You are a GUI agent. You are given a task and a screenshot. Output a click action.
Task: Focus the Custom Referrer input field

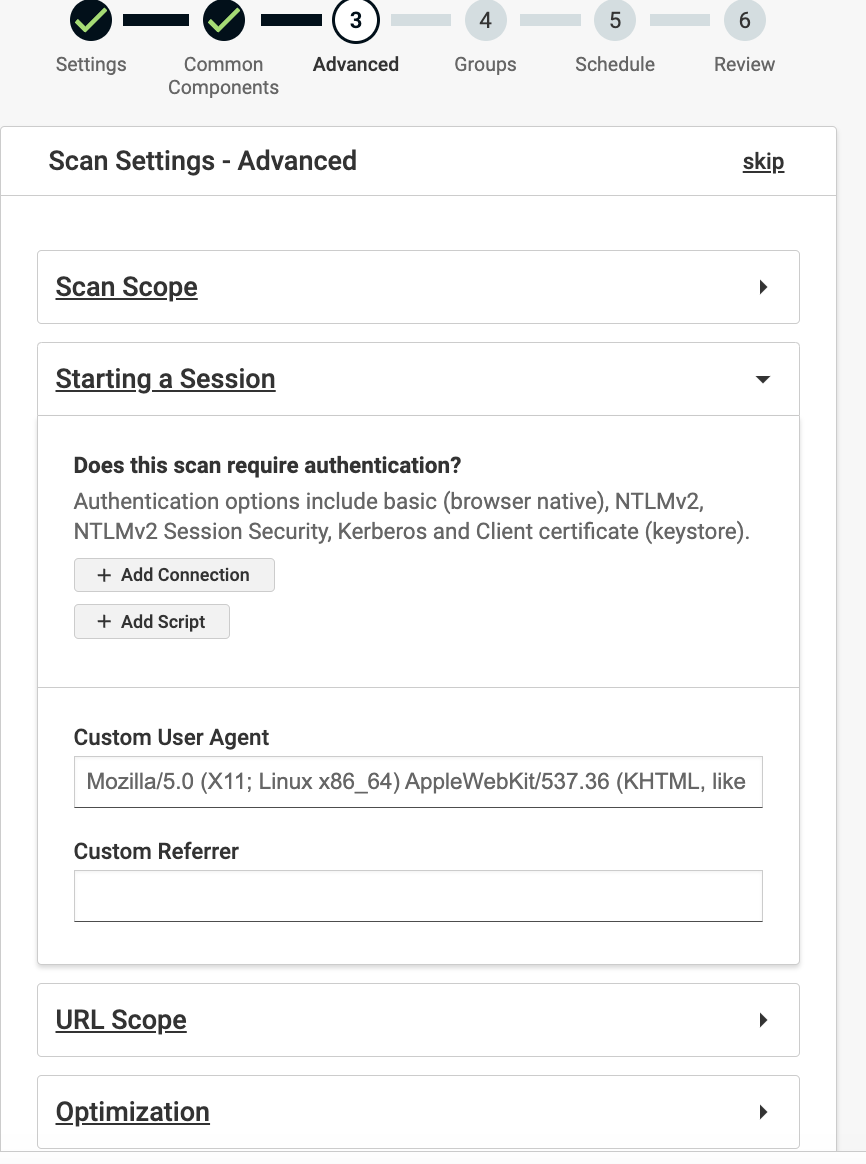point(418,895)
